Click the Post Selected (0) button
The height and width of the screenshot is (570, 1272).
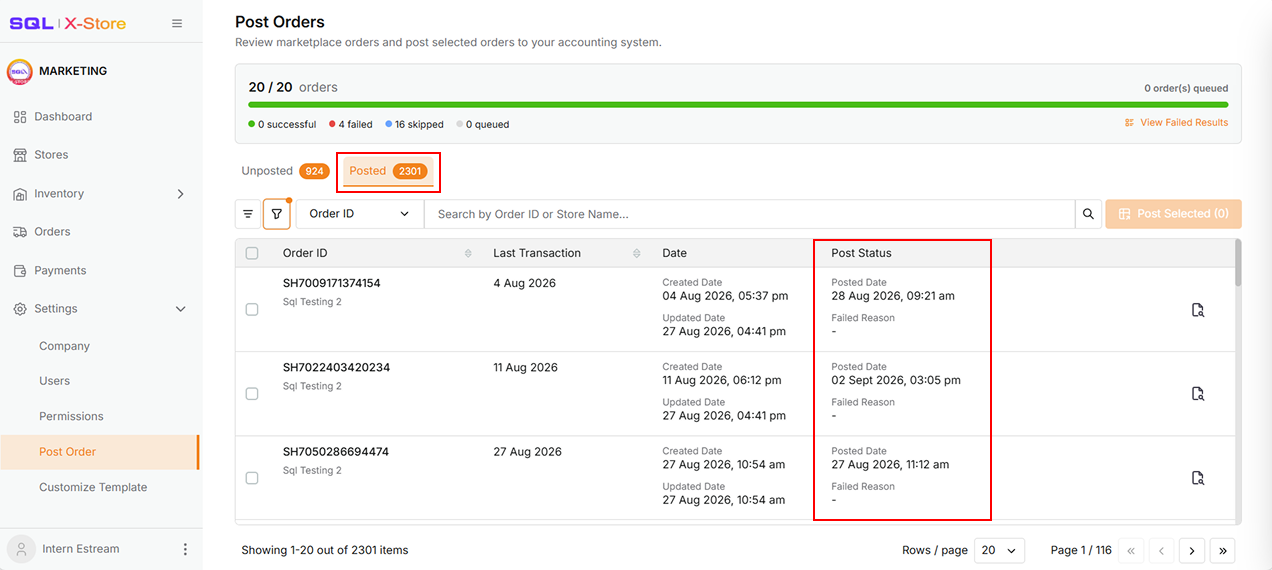[1173, 214]
